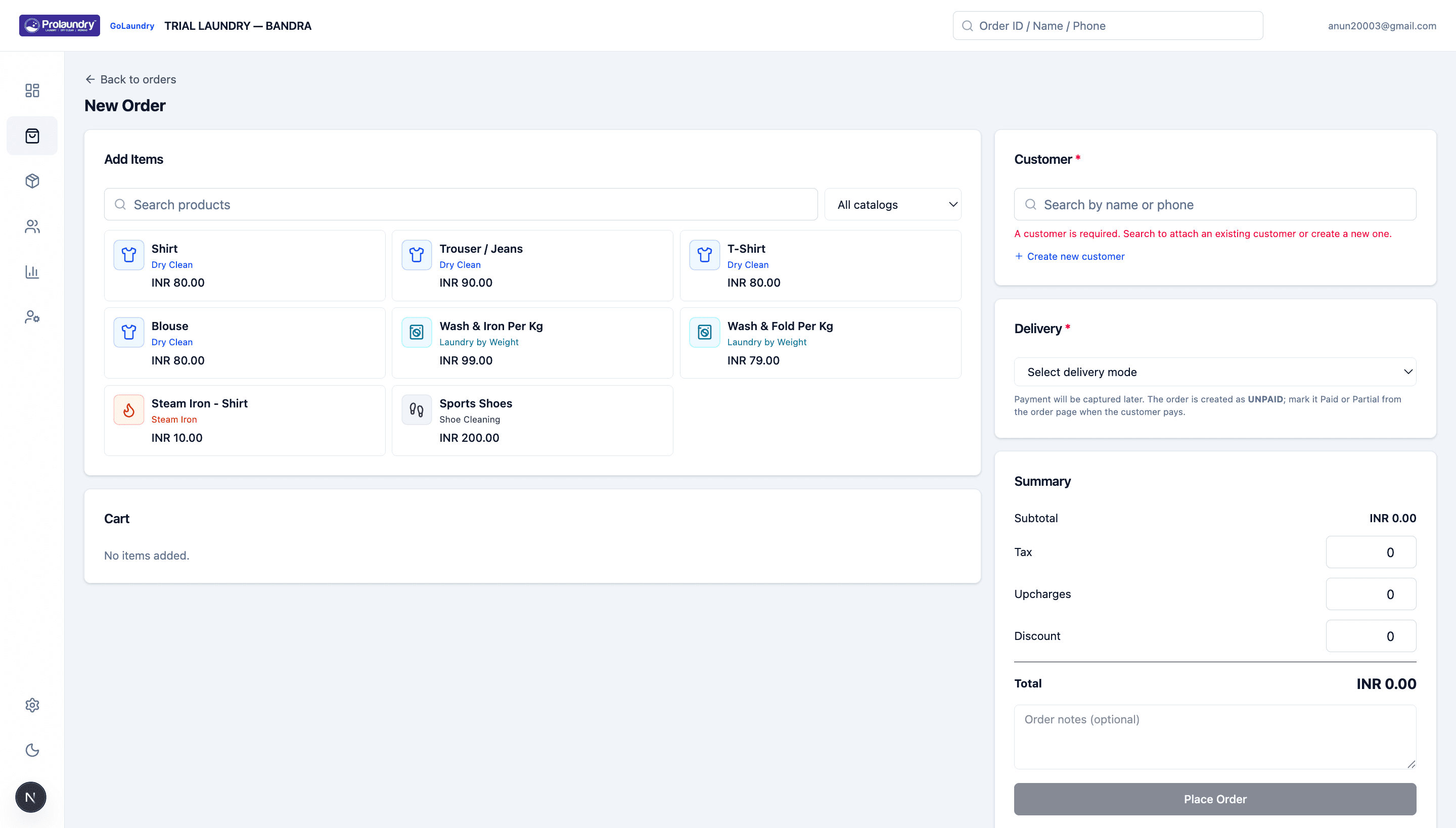The width and height of the screenshot is (1456, 828).
Task: Click TRIAL LAUNDRY — BANDRA title
Action: (238, 26)
